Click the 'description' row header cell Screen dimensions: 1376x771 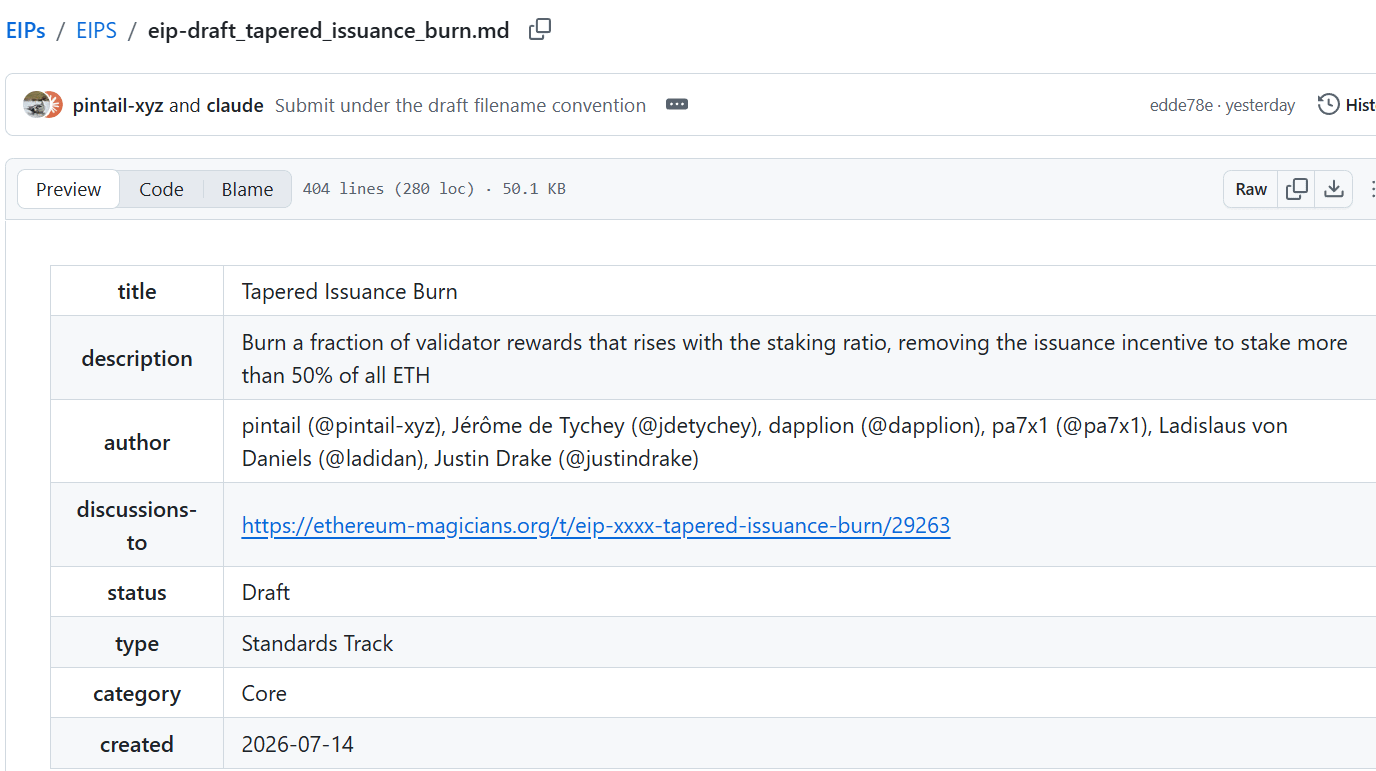click(x=137, y=358)
